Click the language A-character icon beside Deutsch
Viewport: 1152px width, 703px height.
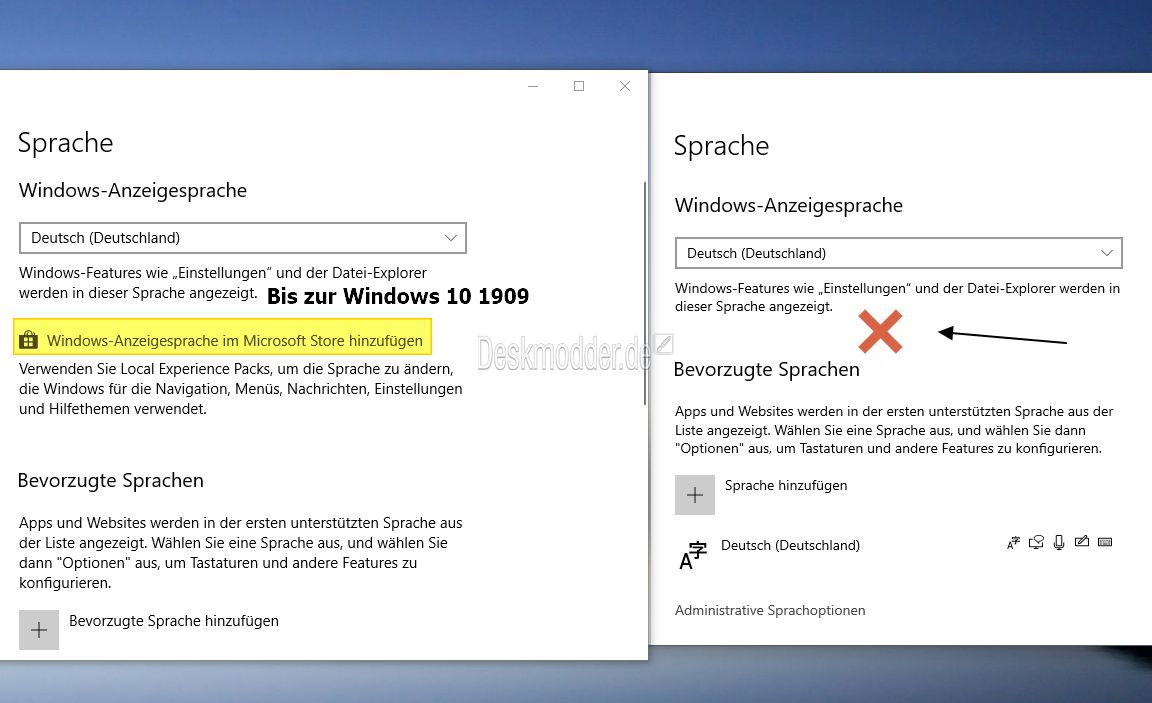pos(692,555)
